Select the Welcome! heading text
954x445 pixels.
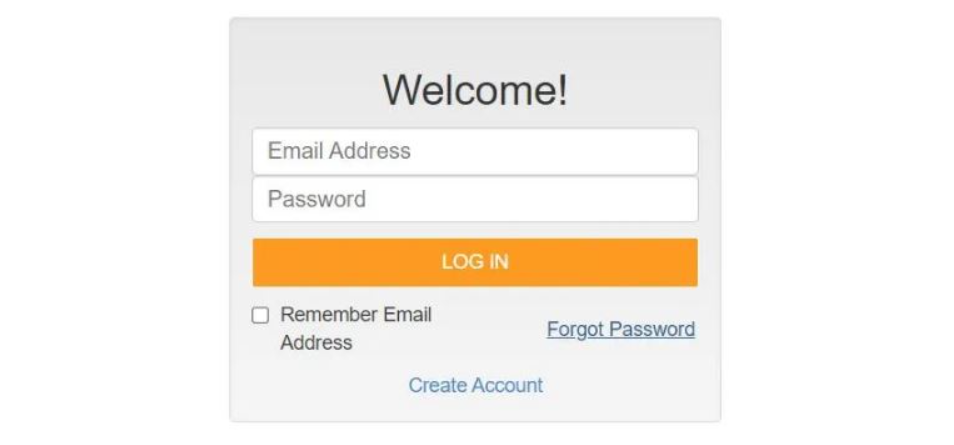point(475,89)
